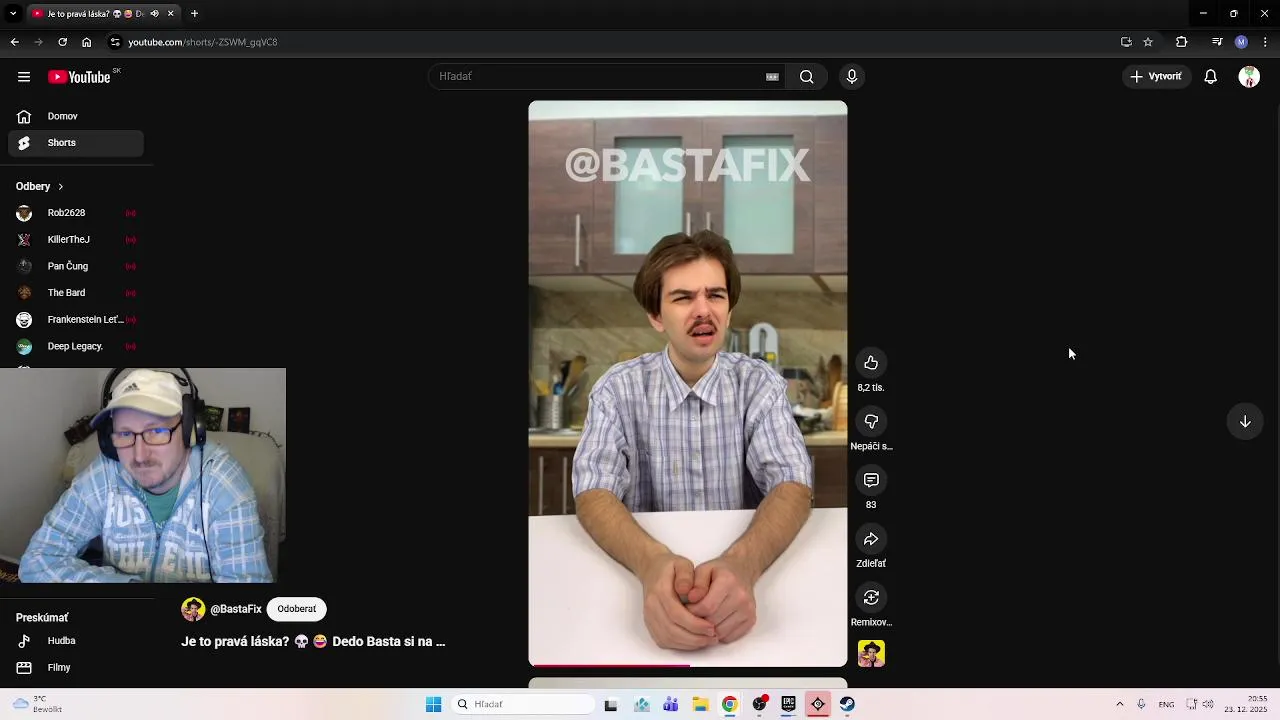The height and width of the screenshot is (720, 1280).
Task: Install app icon in address bar
Action: pyautogui.click(x=1126, y=42)
